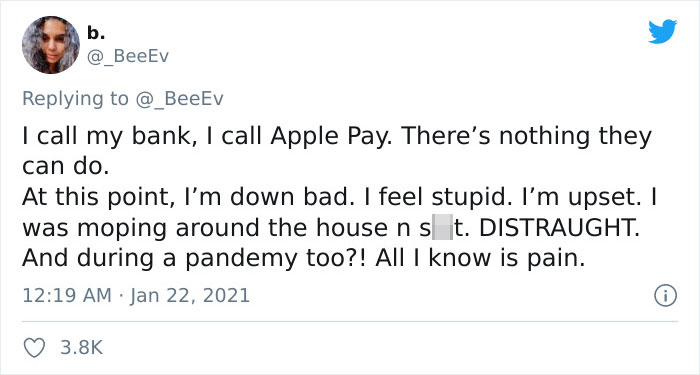
Task: Click the phrase "I feel stupid."
Action: tap(439, 197)
